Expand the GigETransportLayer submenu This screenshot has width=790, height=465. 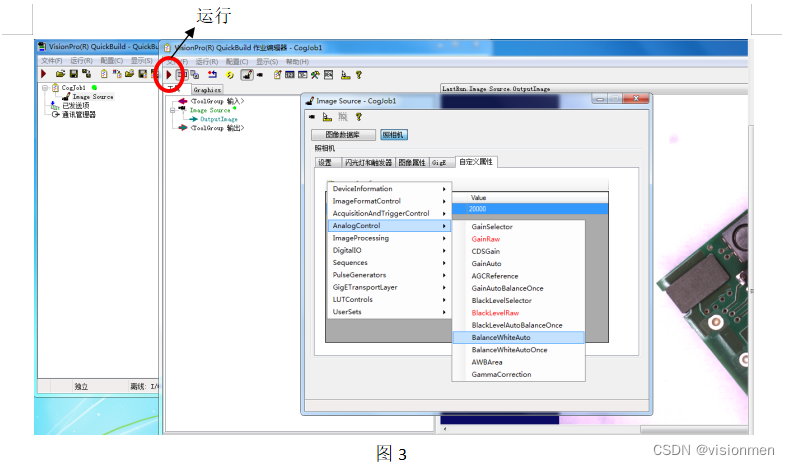tap(389, 287)
